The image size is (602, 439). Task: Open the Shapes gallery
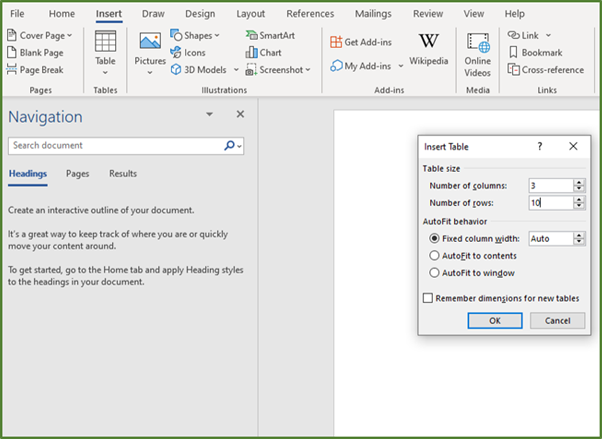(195, 35)
